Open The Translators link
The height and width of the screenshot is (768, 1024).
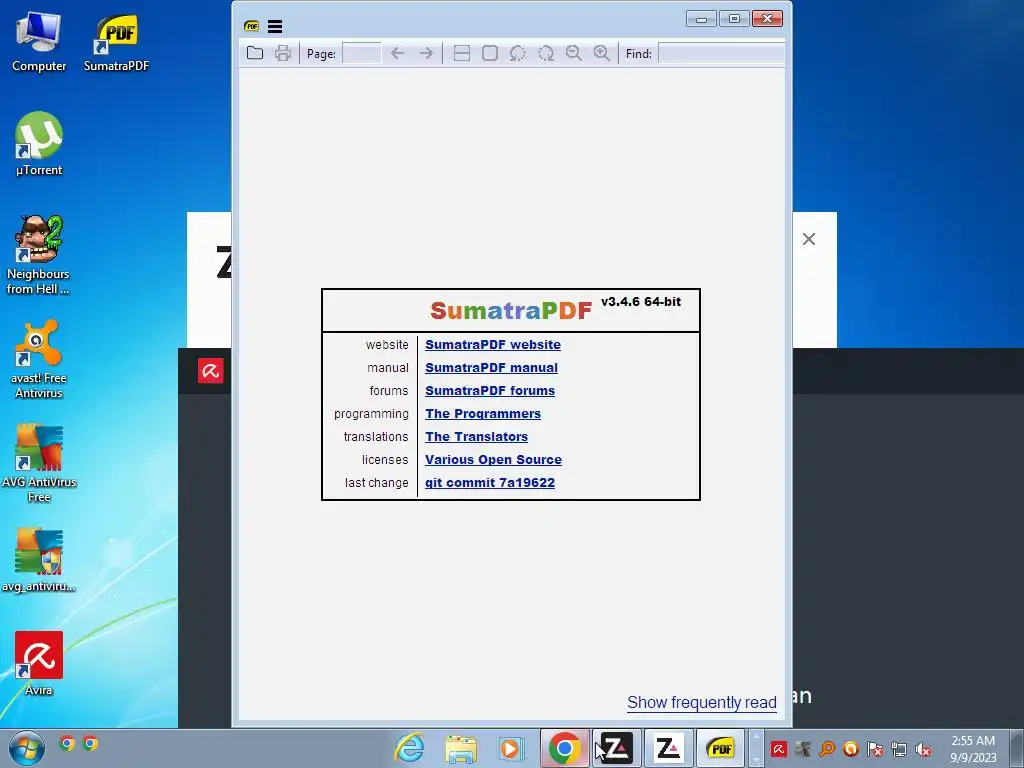tap(477, 437)
